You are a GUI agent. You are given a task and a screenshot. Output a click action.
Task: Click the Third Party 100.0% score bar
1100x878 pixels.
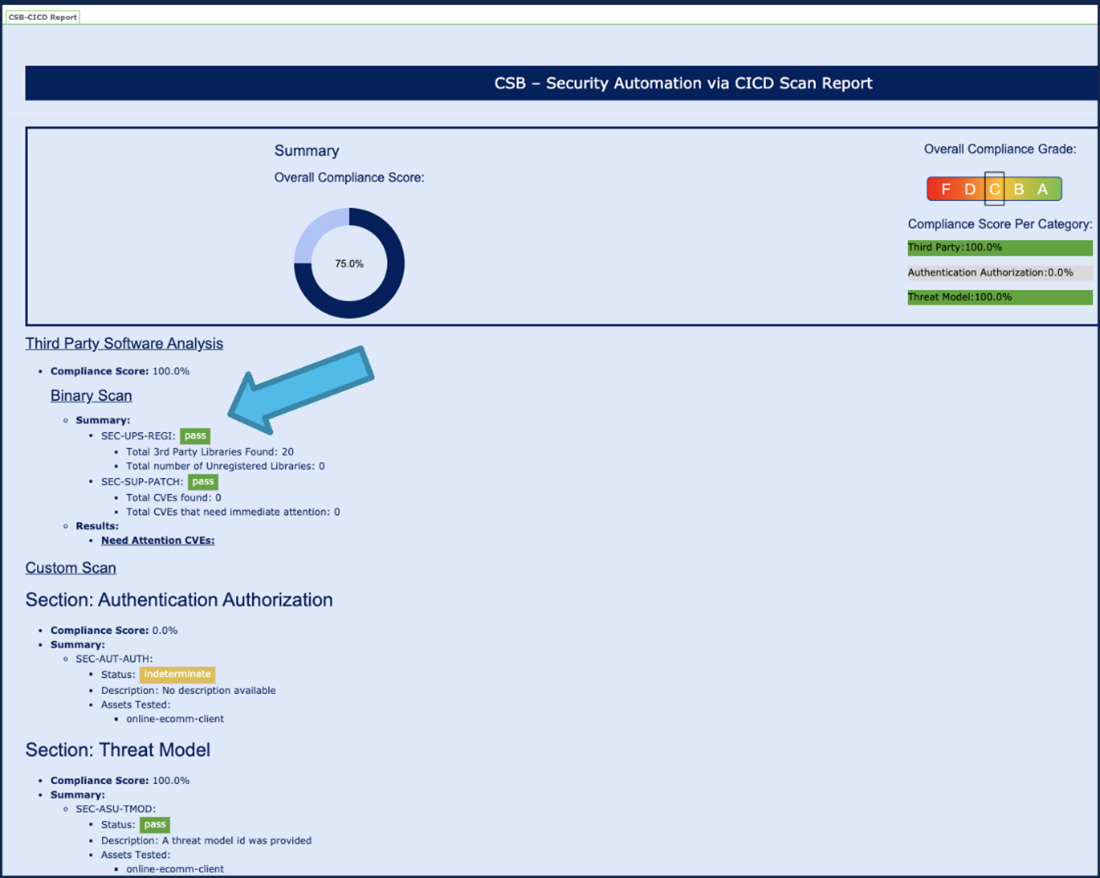[x=1000, y=248]
